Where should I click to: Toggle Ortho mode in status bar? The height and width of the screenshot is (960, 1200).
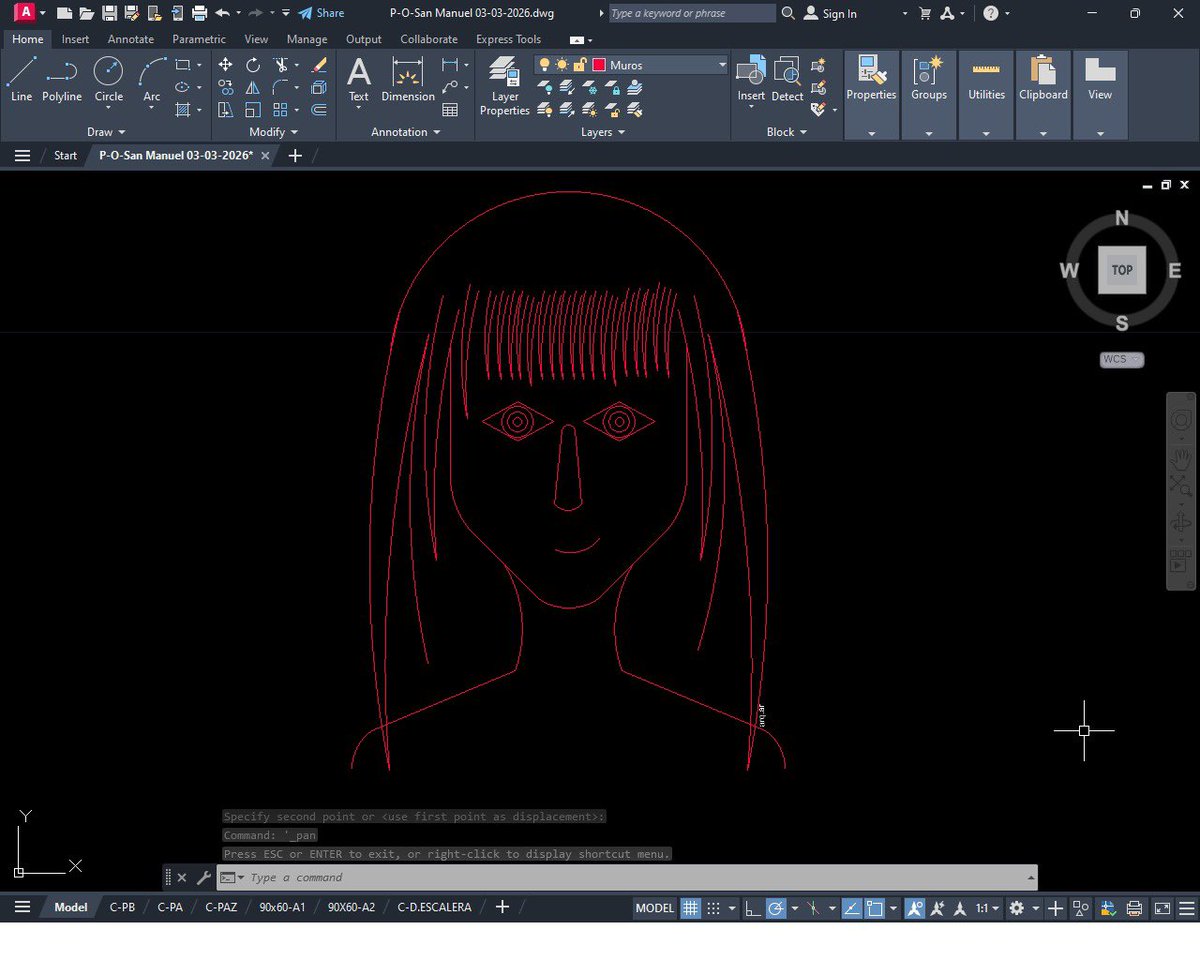pyautogui.click(x=751, y=908)
